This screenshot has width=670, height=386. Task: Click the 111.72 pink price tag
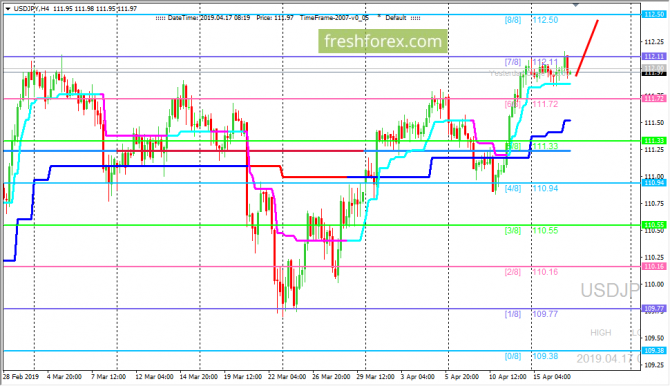[654, 99]
